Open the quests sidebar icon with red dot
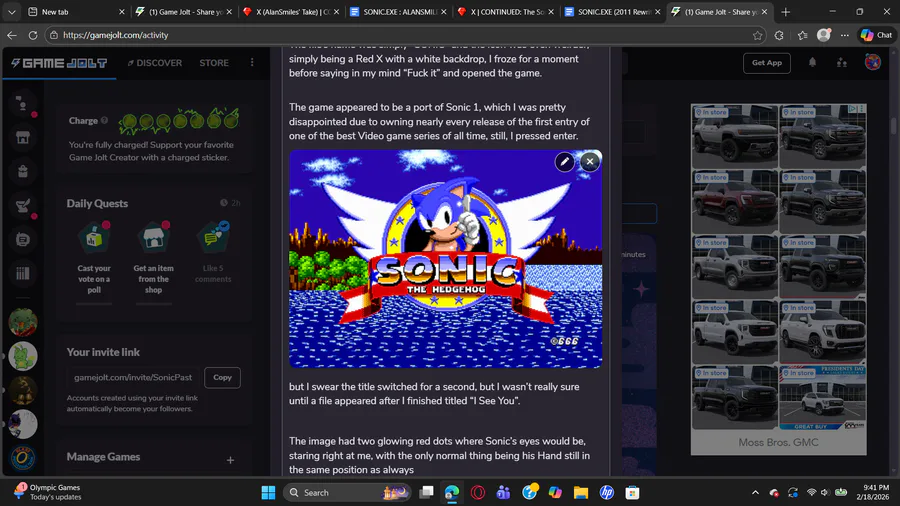900x506 pixels. [x=23, y=206]
